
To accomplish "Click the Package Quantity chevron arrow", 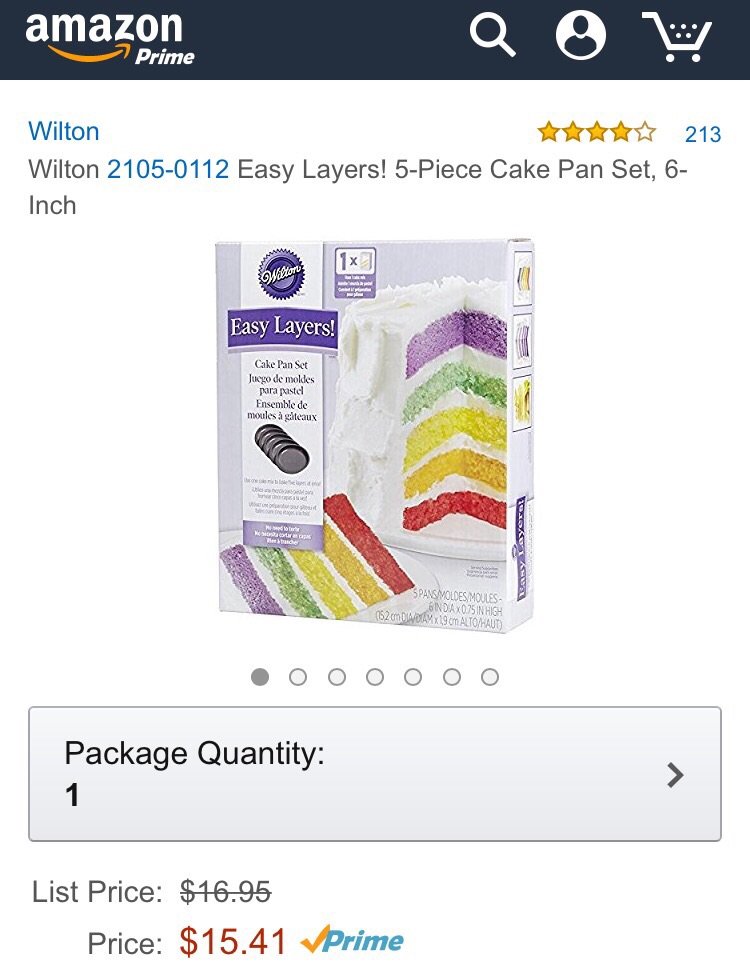I will tap(675, 775).
